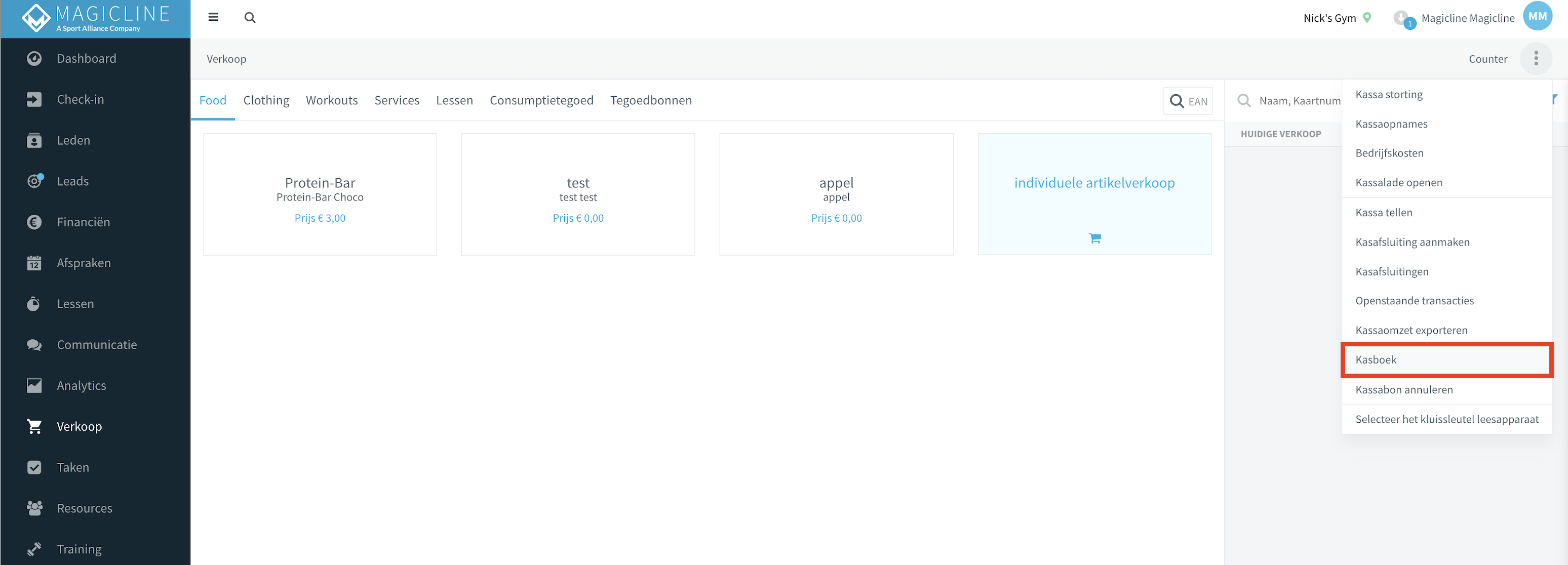Click the green location pin icon
This screenshot has width=1568, height=565.
[x=1367, y=18]
